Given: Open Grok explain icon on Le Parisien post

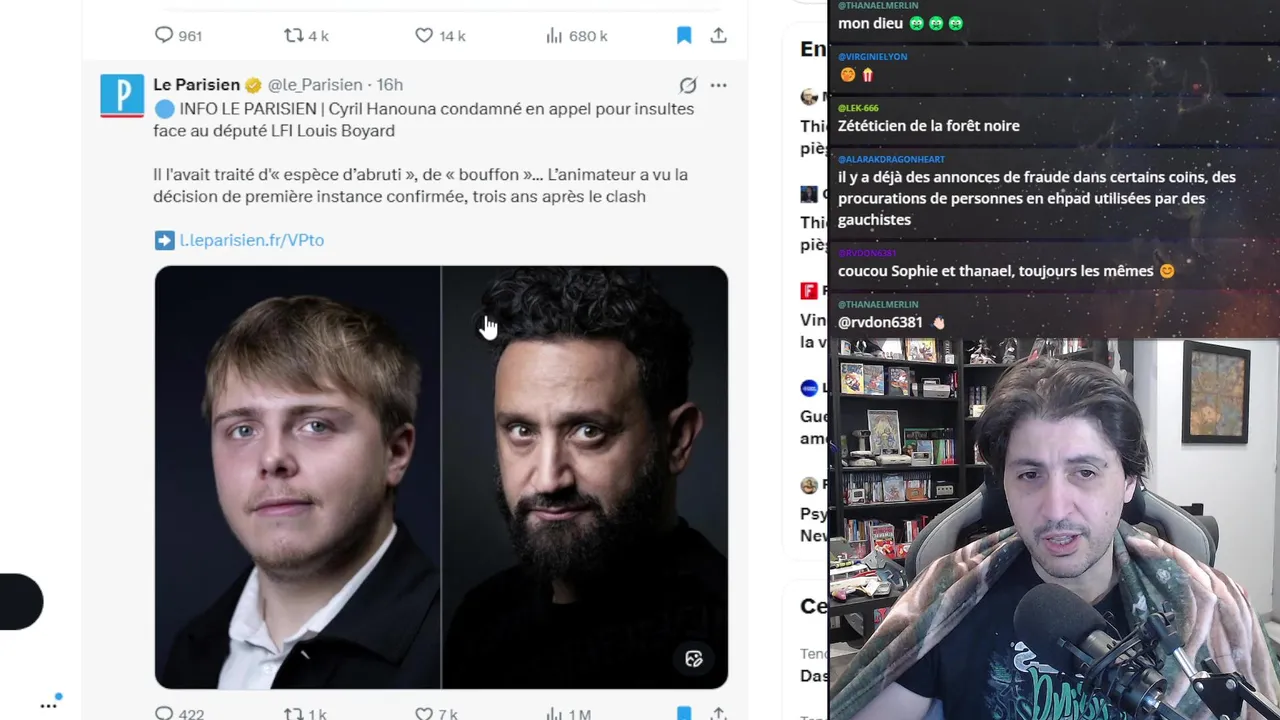Looking at the screenshot, I should click(688, 85).
